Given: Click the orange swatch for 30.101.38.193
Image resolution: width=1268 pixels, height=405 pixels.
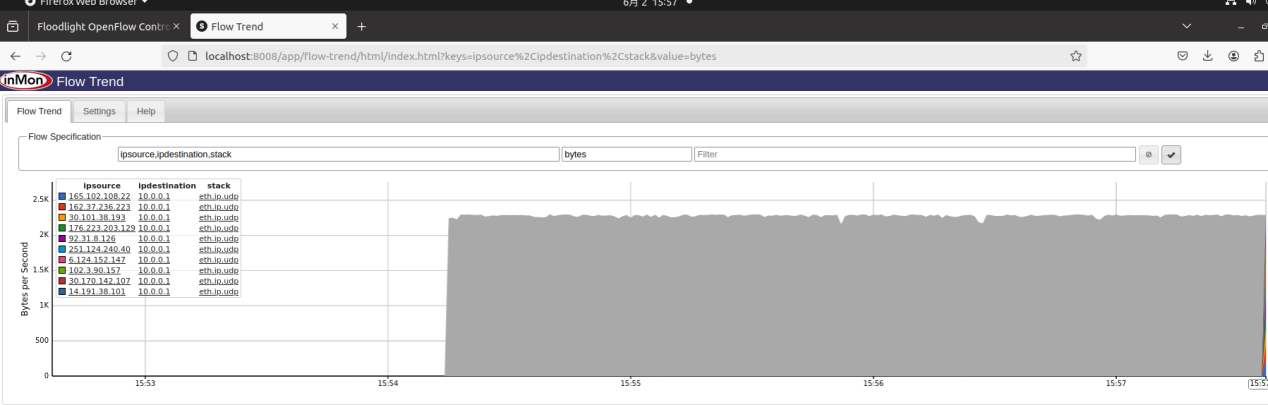Looking at the screenshot, I should [62, 217].
